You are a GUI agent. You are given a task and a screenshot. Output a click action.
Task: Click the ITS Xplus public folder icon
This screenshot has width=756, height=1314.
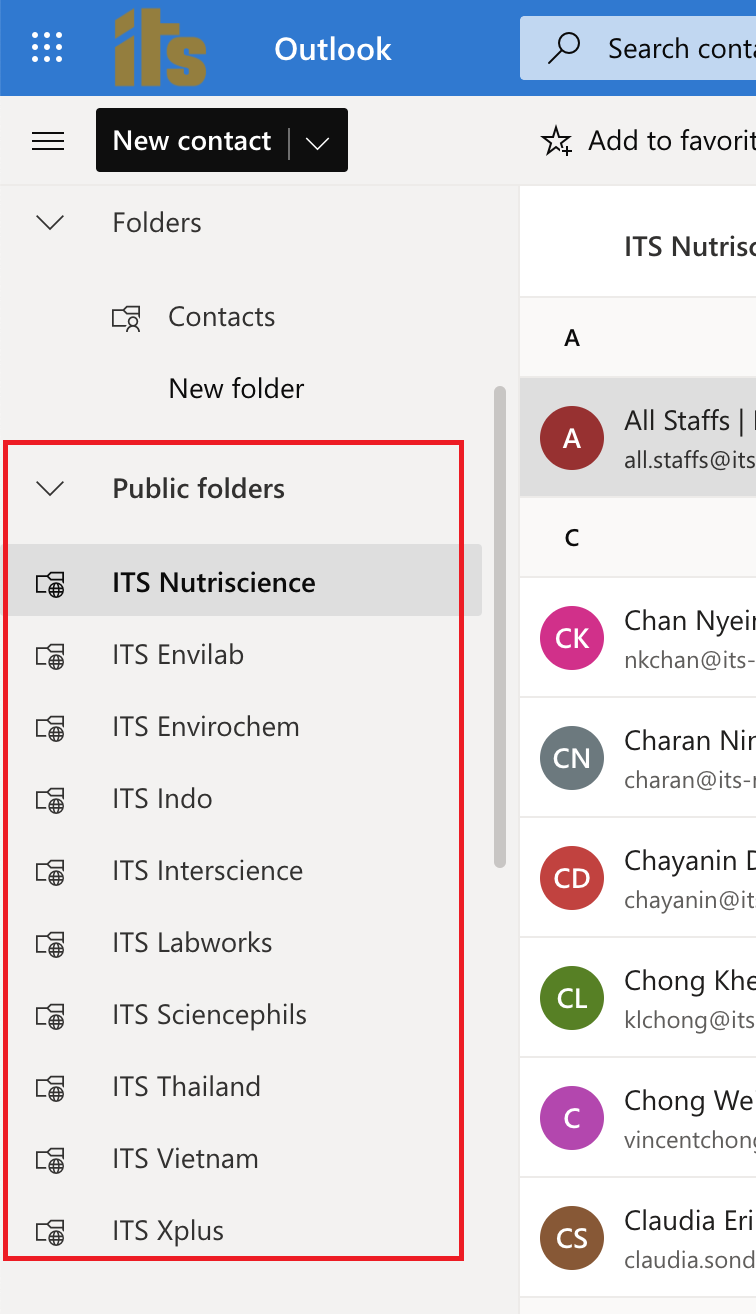(50, 1232)
